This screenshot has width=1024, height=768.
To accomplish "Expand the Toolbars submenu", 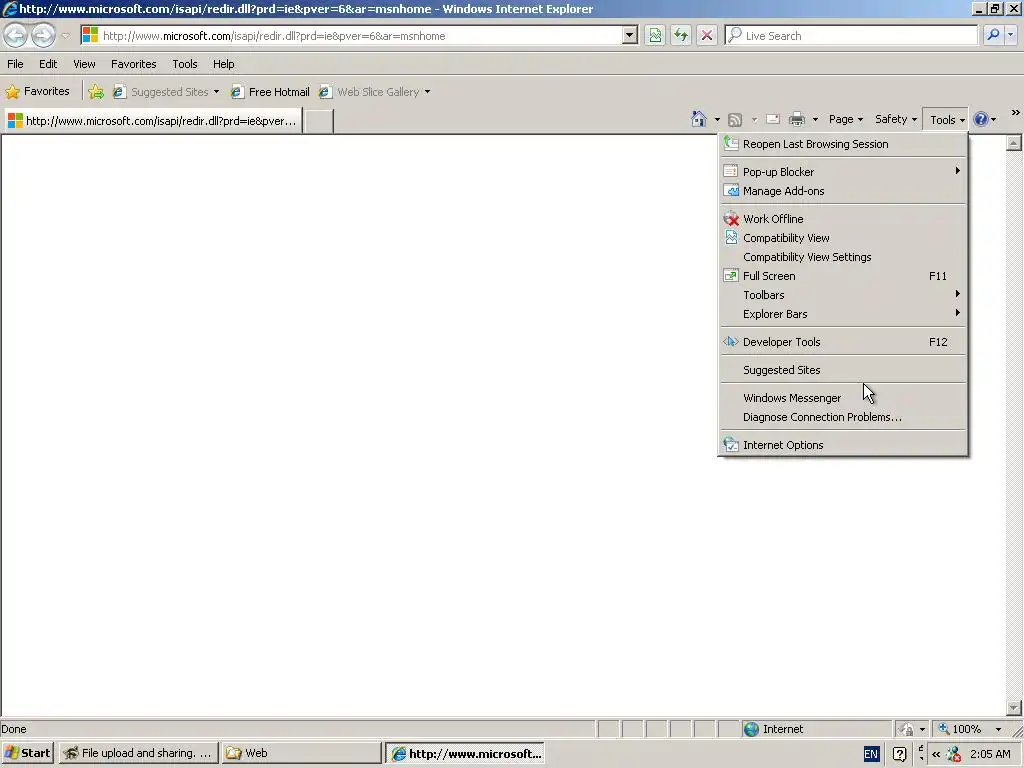I will pyautogui.click(x=843, y=295).
